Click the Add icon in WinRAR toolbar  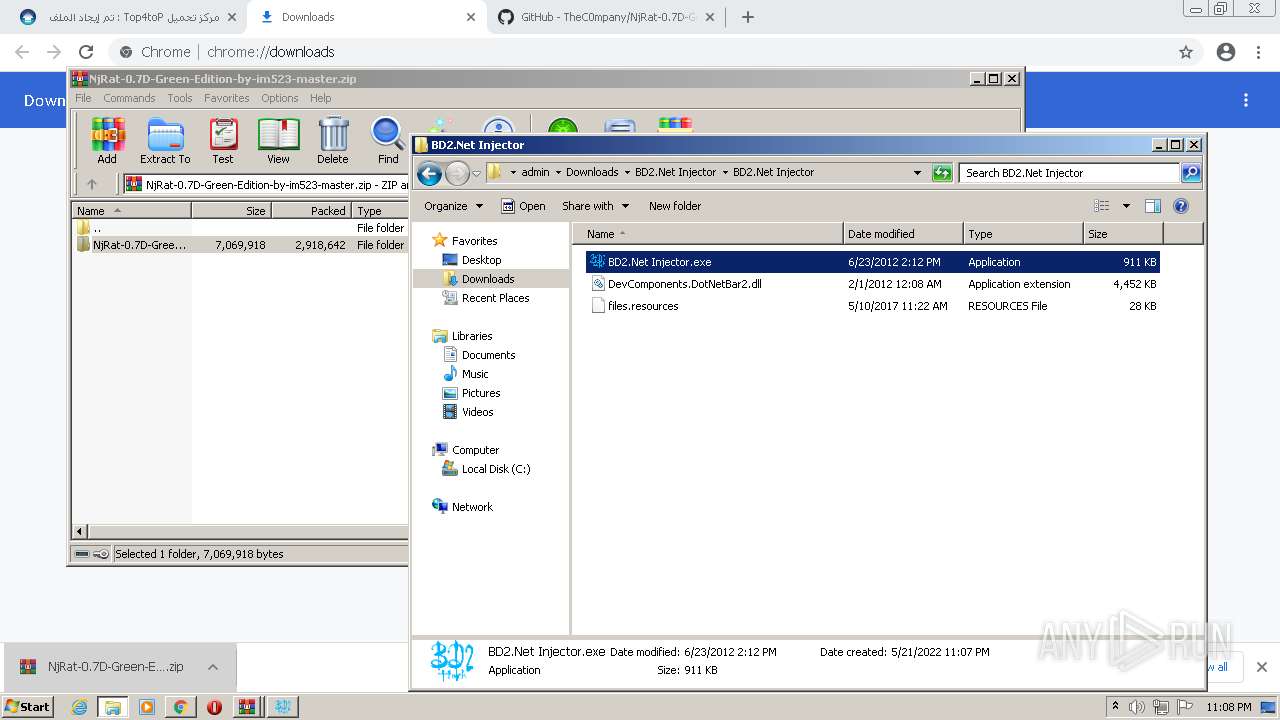tap(107, 141)
